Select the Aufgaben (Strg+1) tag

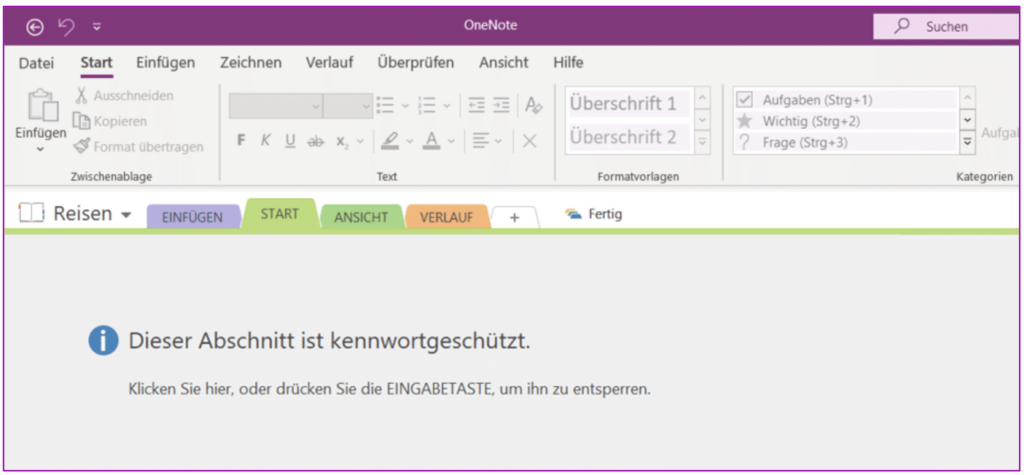(846, 100)
